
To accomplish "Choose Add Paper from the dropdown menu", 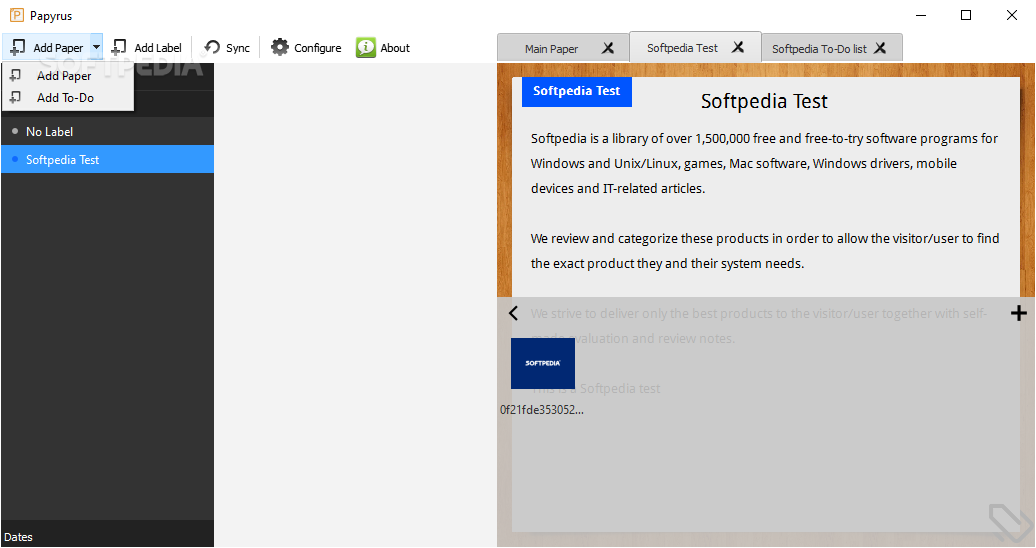I will click(x=68, y=75).
